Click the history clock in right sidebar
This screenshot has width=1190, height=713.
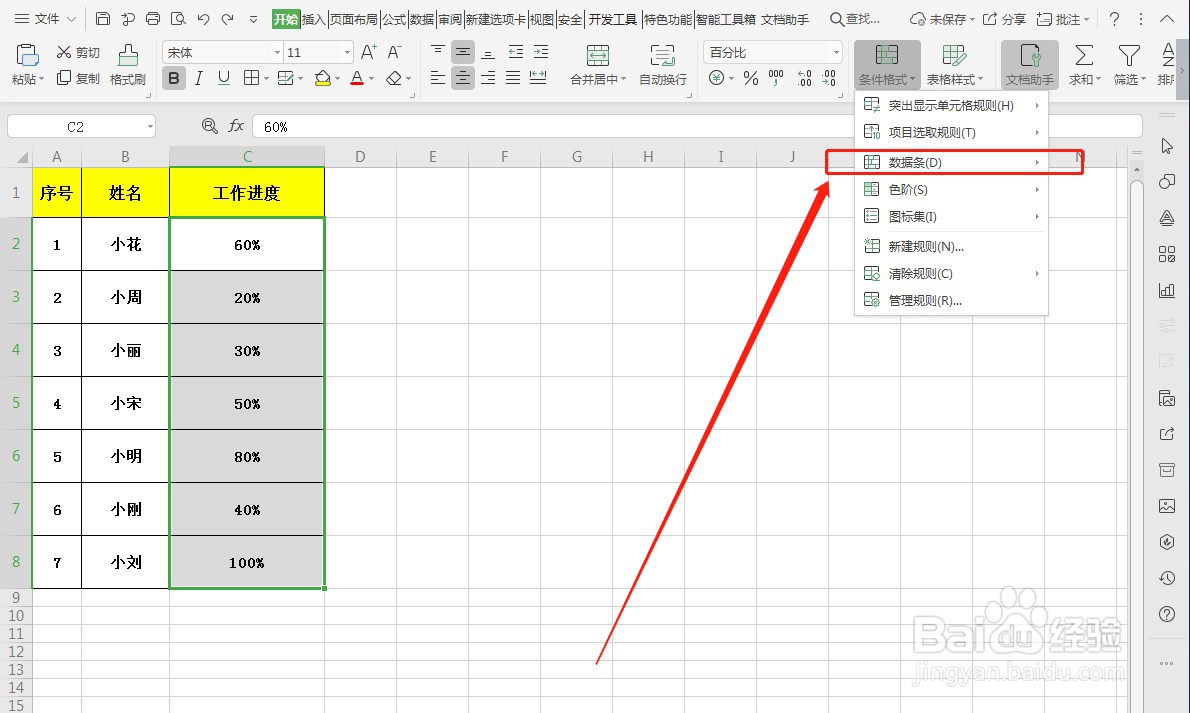(1167, 578)
